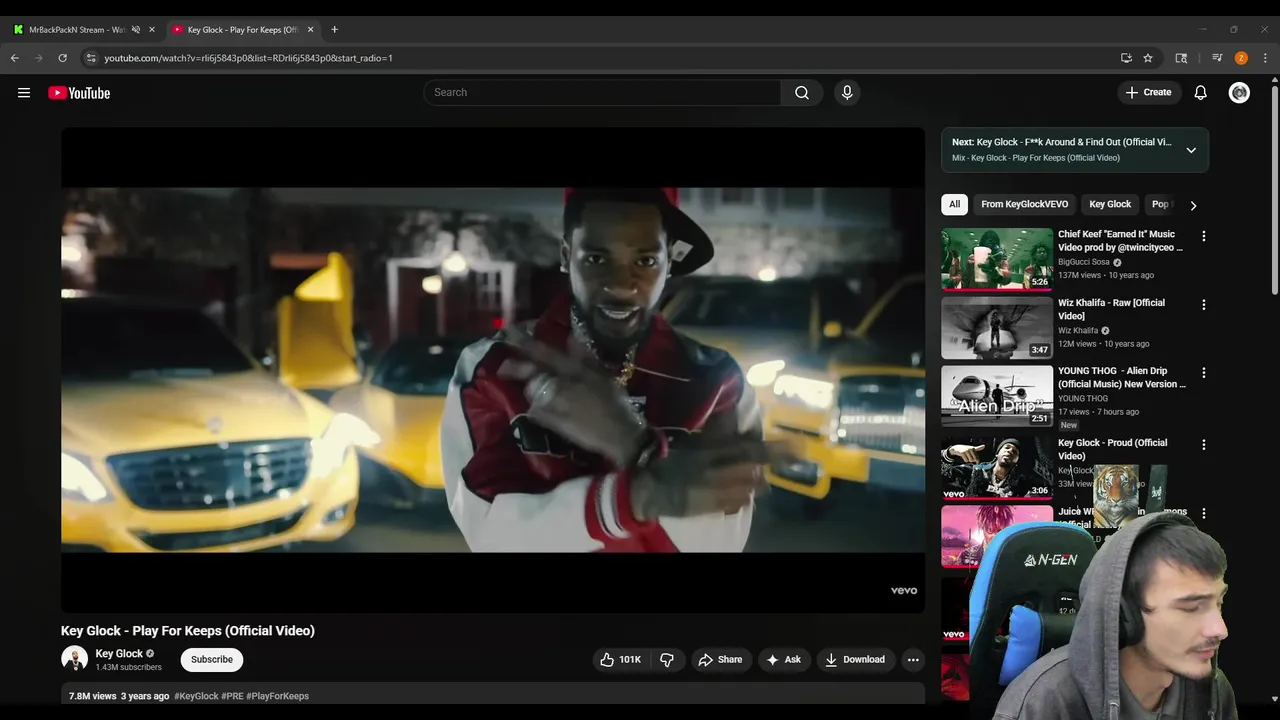Open Alien Drip video thumbnail
Screen dimensions: 1280x720
click(x=997, y=395)
